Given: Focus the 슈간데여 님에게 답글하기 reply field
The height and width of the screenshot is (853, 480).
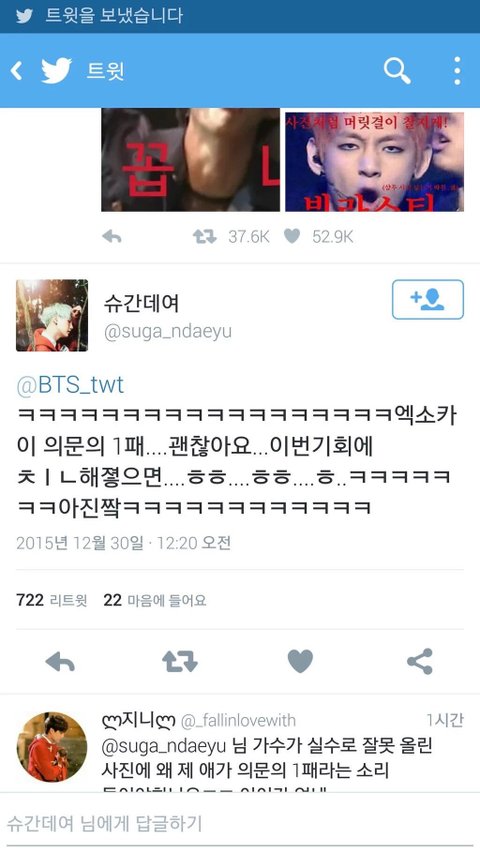Looking at the screenshot, I should coord(240,823).
